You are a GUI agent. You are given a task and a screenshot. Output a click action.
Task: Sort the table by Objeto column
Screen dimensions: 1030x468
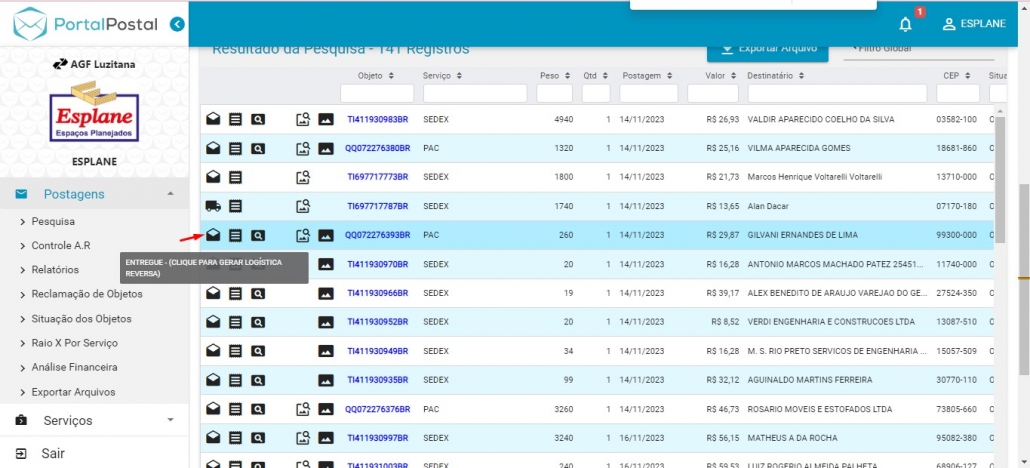(376, 75)
